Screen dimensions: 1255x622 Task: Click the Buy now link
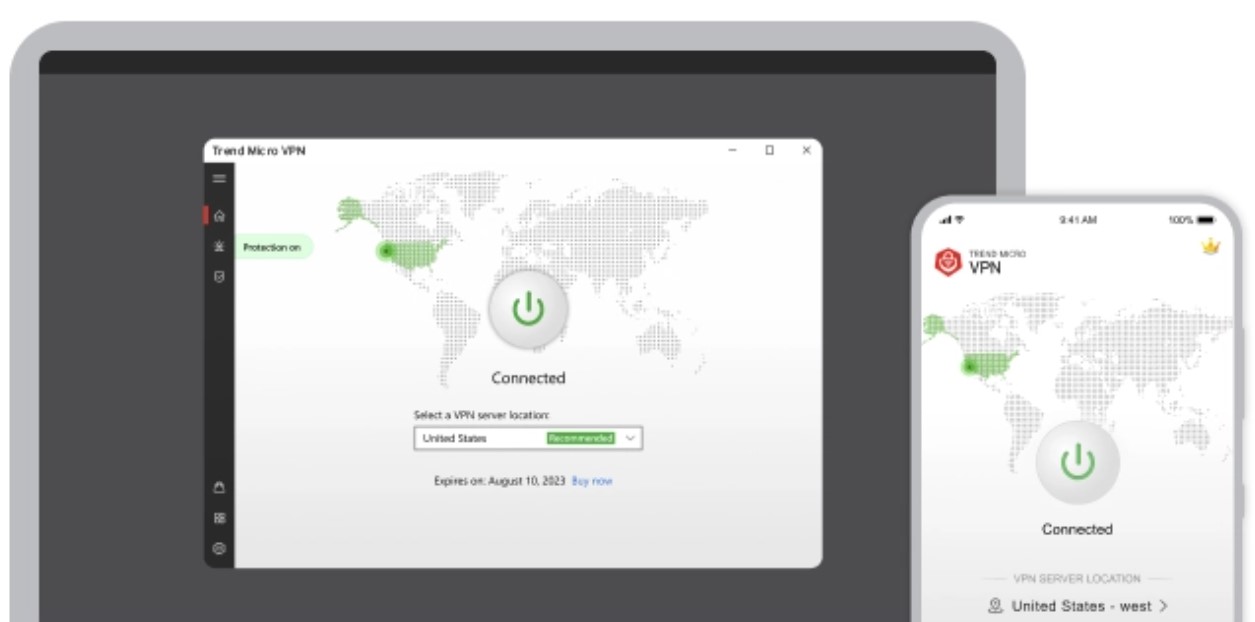592,481
